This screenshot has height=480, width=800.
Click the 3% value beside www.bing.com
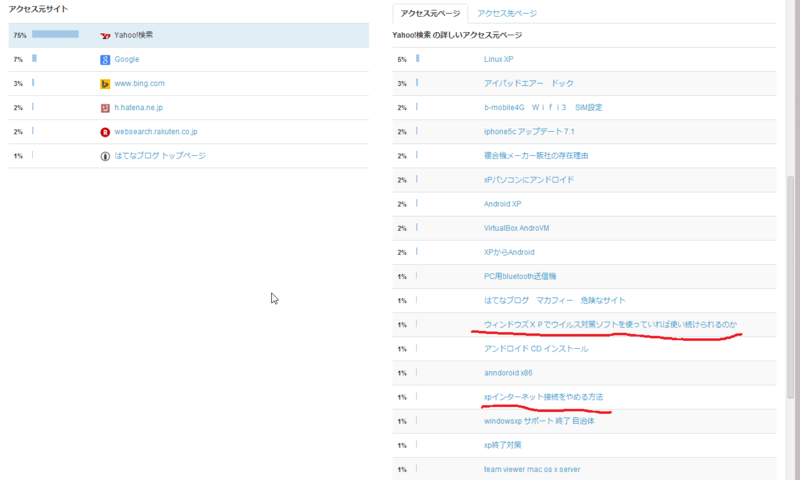pos(18,84)
